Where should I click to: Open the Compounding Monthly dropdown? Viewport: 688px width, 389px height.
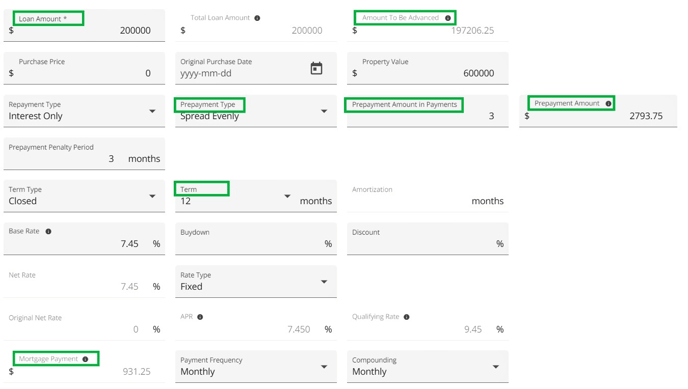point(428,367)
